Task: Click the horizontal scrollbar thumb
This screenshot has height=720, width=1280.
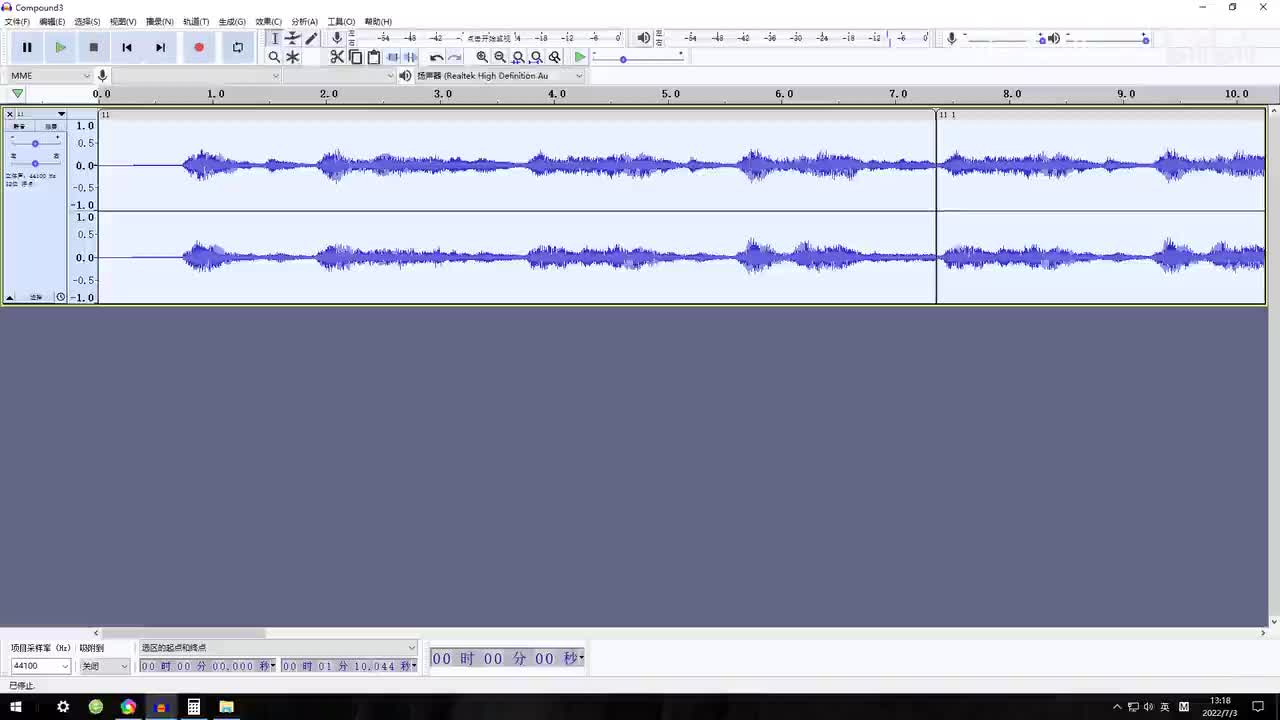Action: 183,633
